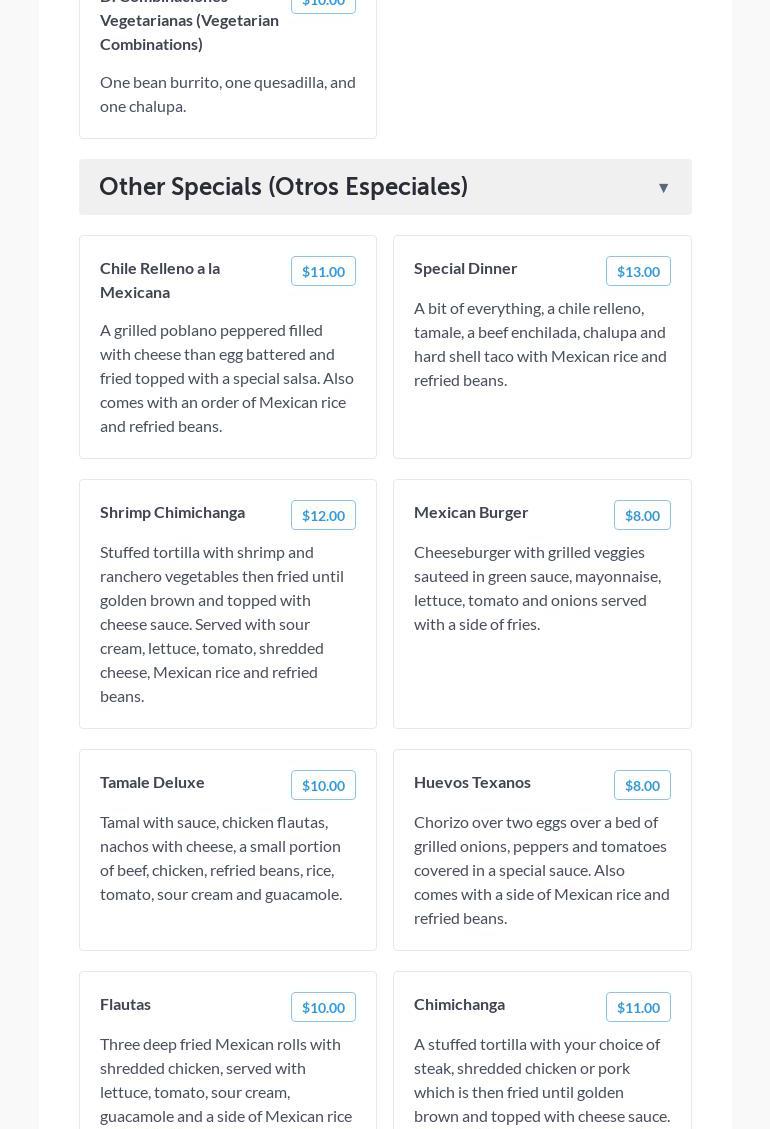The width and height of the screenshot is (770, 1129).
Task: Click the Mexican Burger item title
Action: tap(471, 512)
